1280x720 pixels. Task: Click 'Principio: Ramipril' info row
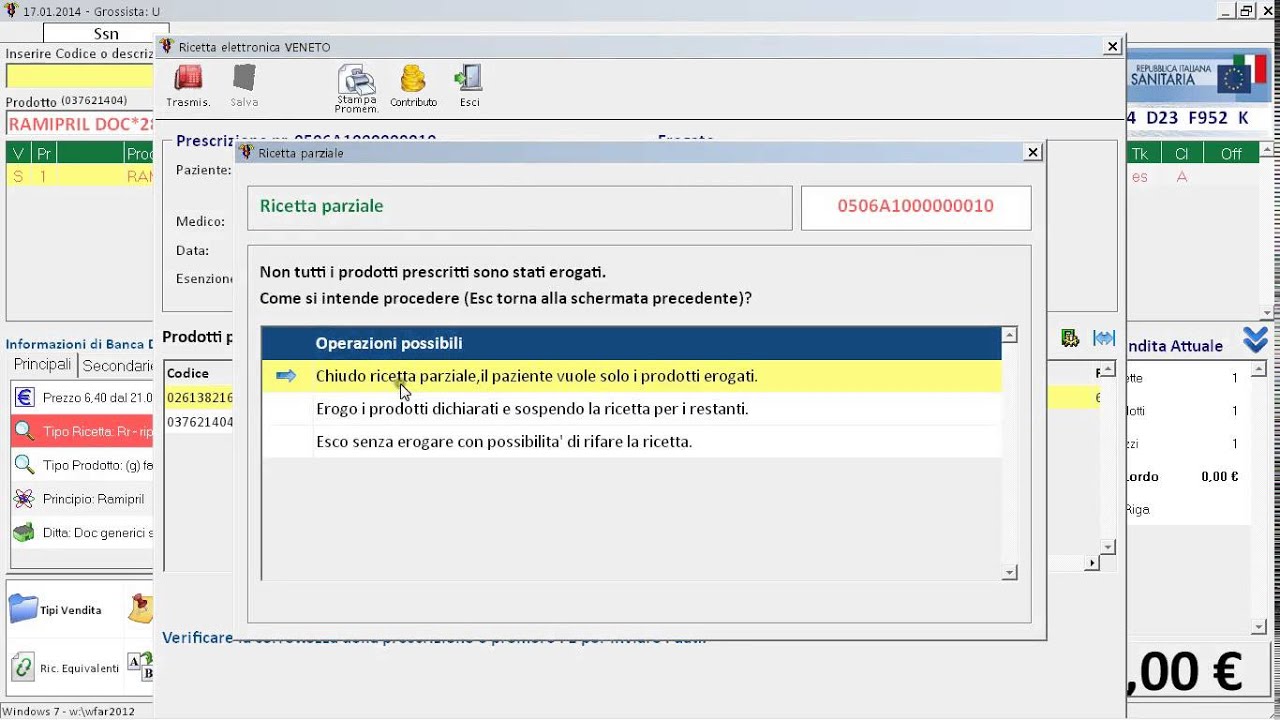coord(84,499)
